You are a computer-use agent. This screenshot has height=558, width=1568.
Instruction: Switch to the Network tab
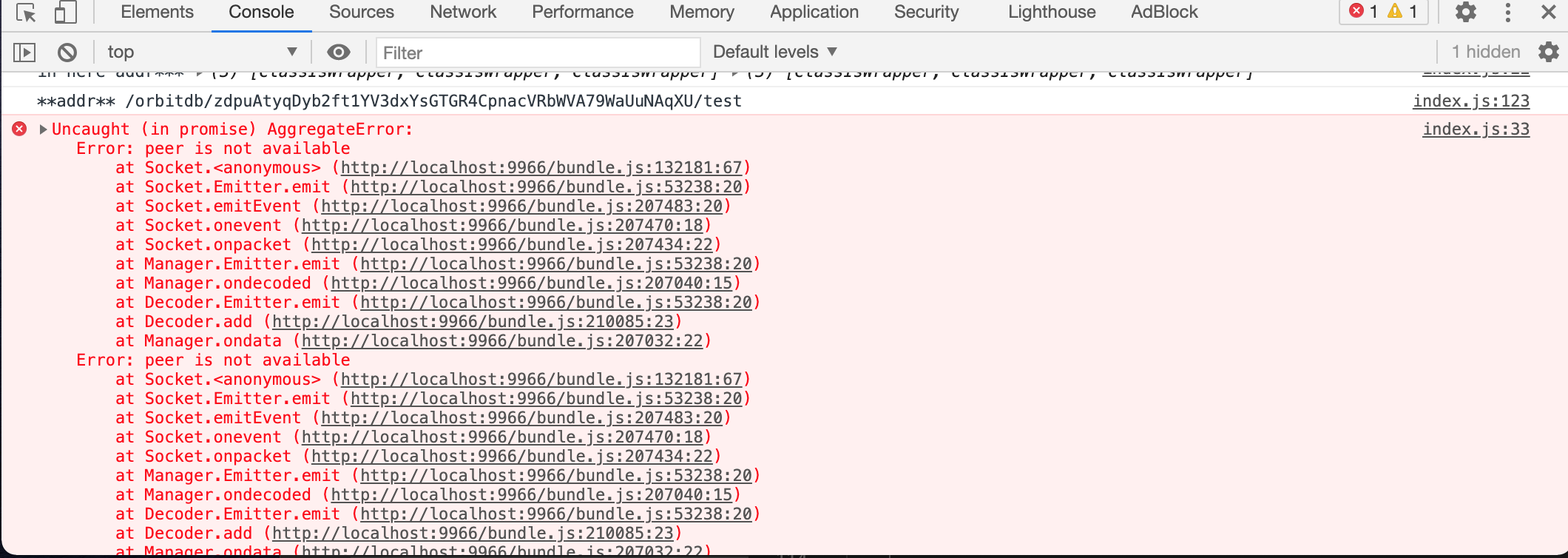(x=463, y=12)
